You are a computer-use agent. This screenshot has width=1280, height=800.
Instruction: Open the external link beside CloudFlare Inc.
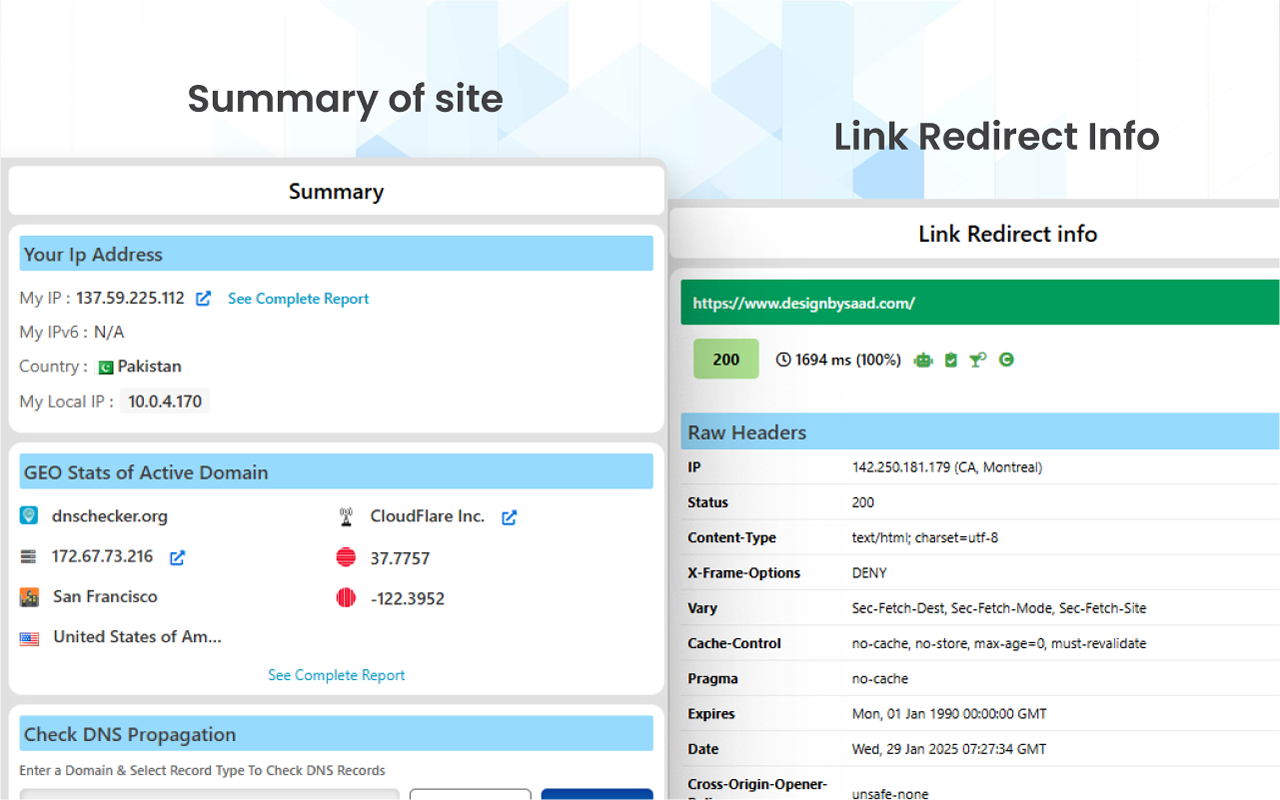tap(509, 518)
